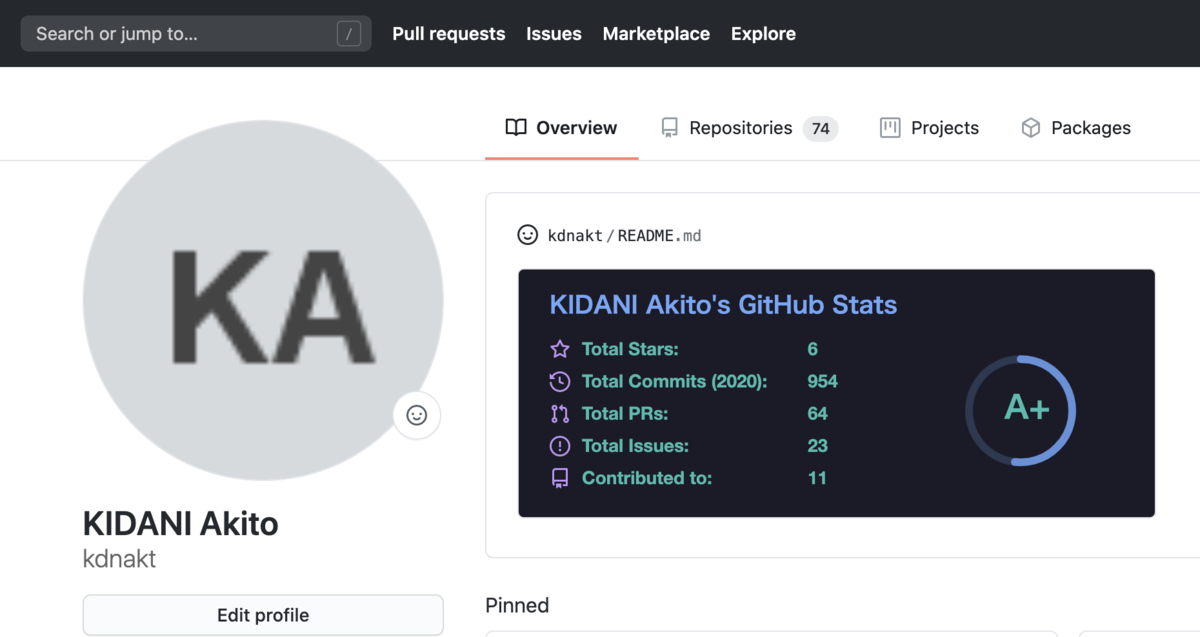The image size is (1200, 637).
Task: Click the project board icon beside Projects
Action: pos(890,128)
